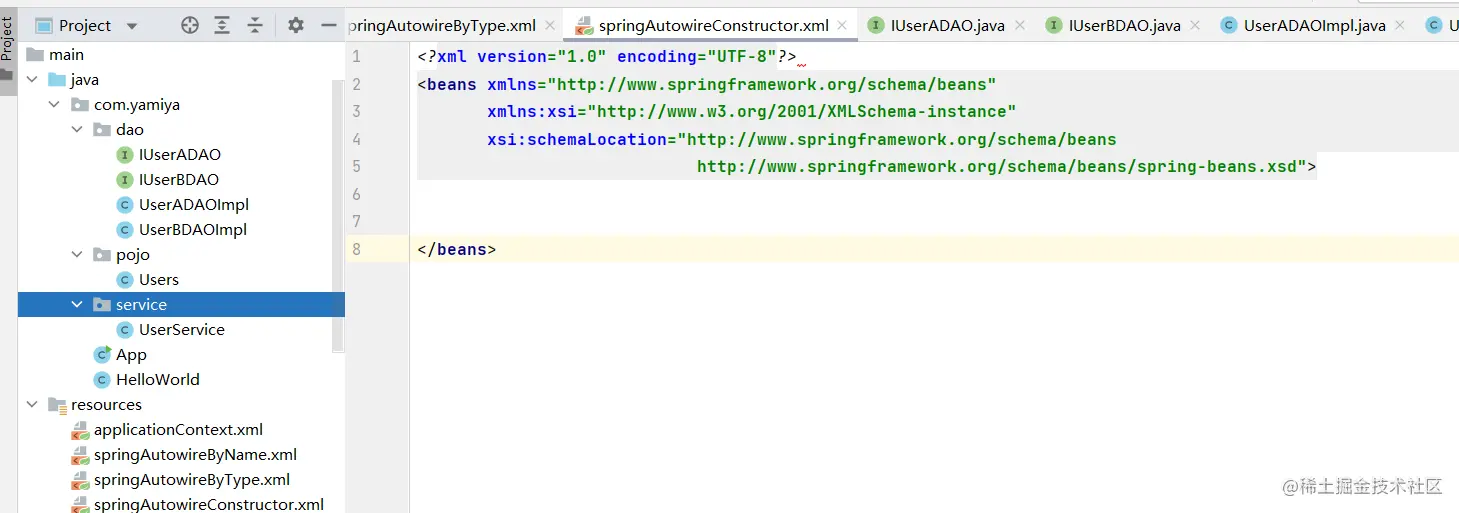Collapse the java folder arrow
The height and width of the screenshot is (513, 1459).
pos(32,80)
